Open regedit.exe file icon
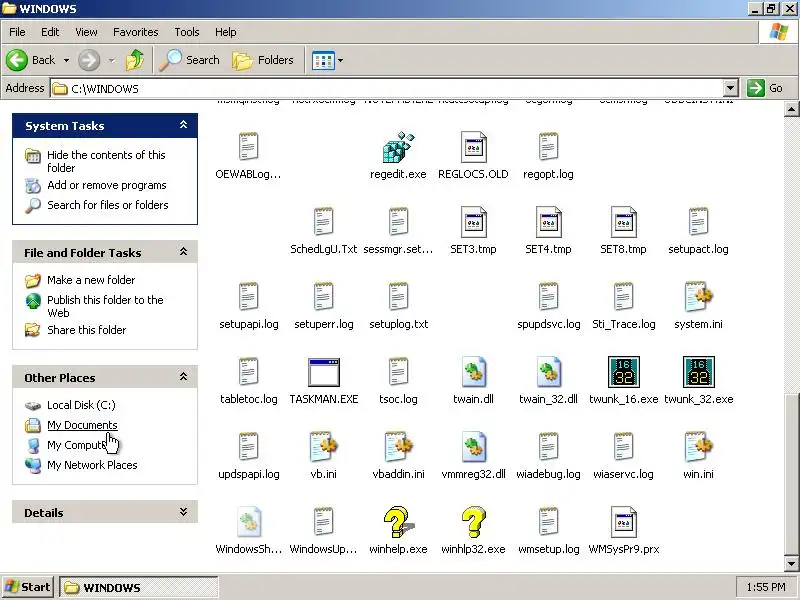Screen dimensions: 800x600 click(x=398, y=147)
